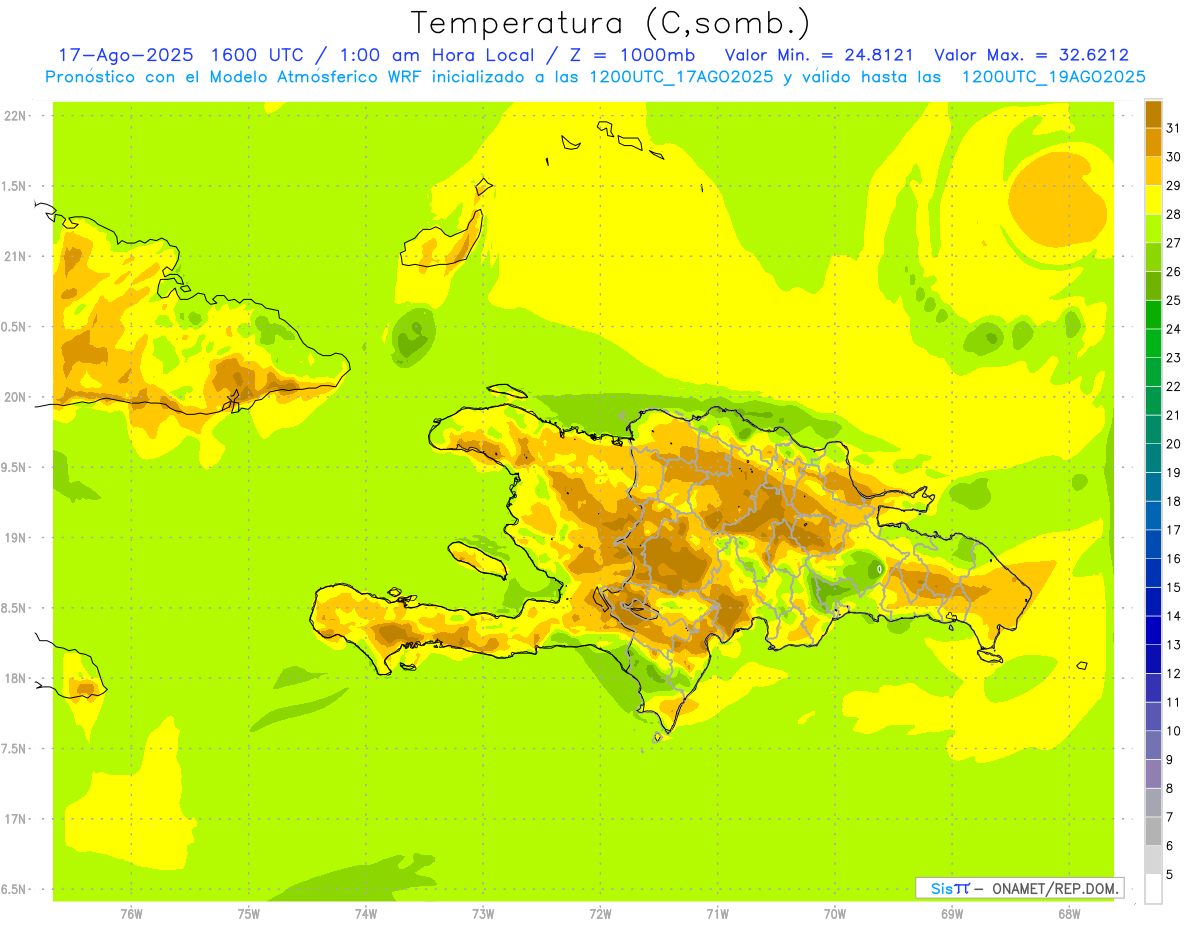1200x927 pixels.
Task: Click the white swatch below 5 on the scale
Action: pyautogui.click(x=1153, y=889)
